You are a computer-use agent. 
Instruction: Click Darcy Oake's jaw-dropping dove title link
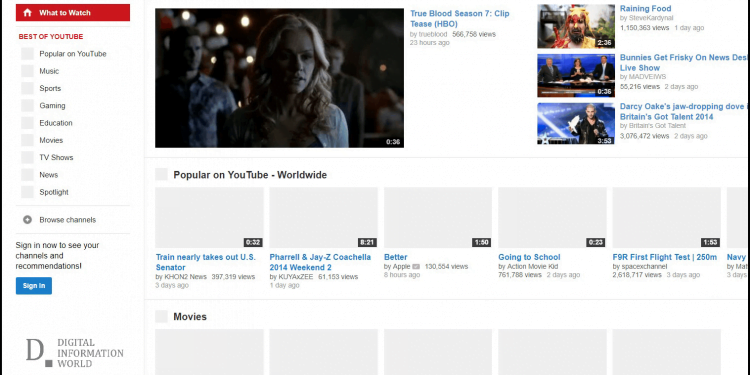pyautogui.click(x=684, y=111)
